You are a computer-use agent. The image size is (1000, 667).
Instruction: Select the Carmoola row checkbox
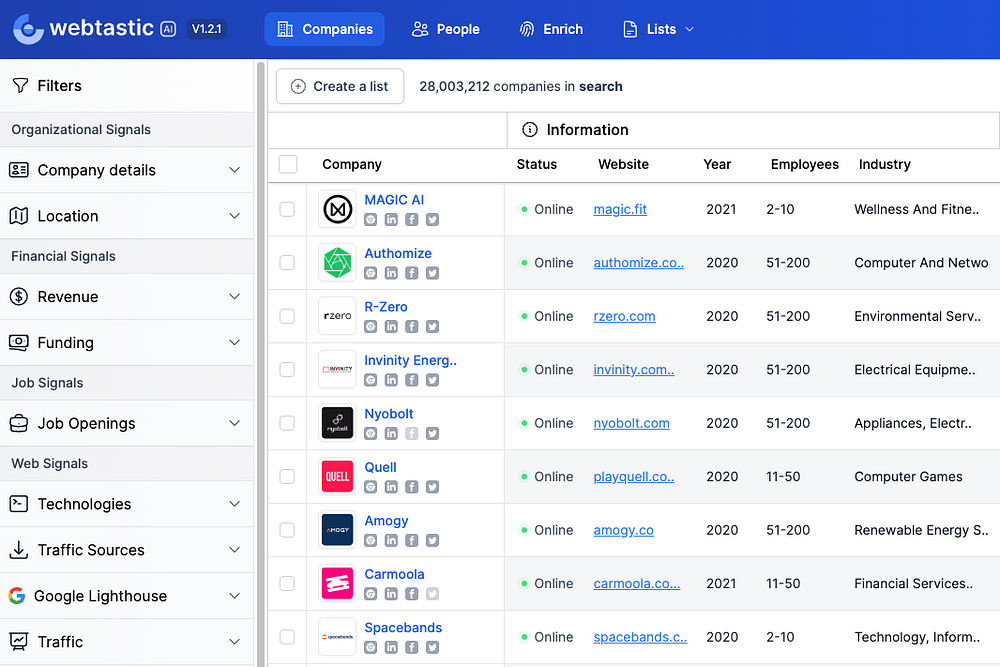tap(287, 584)
